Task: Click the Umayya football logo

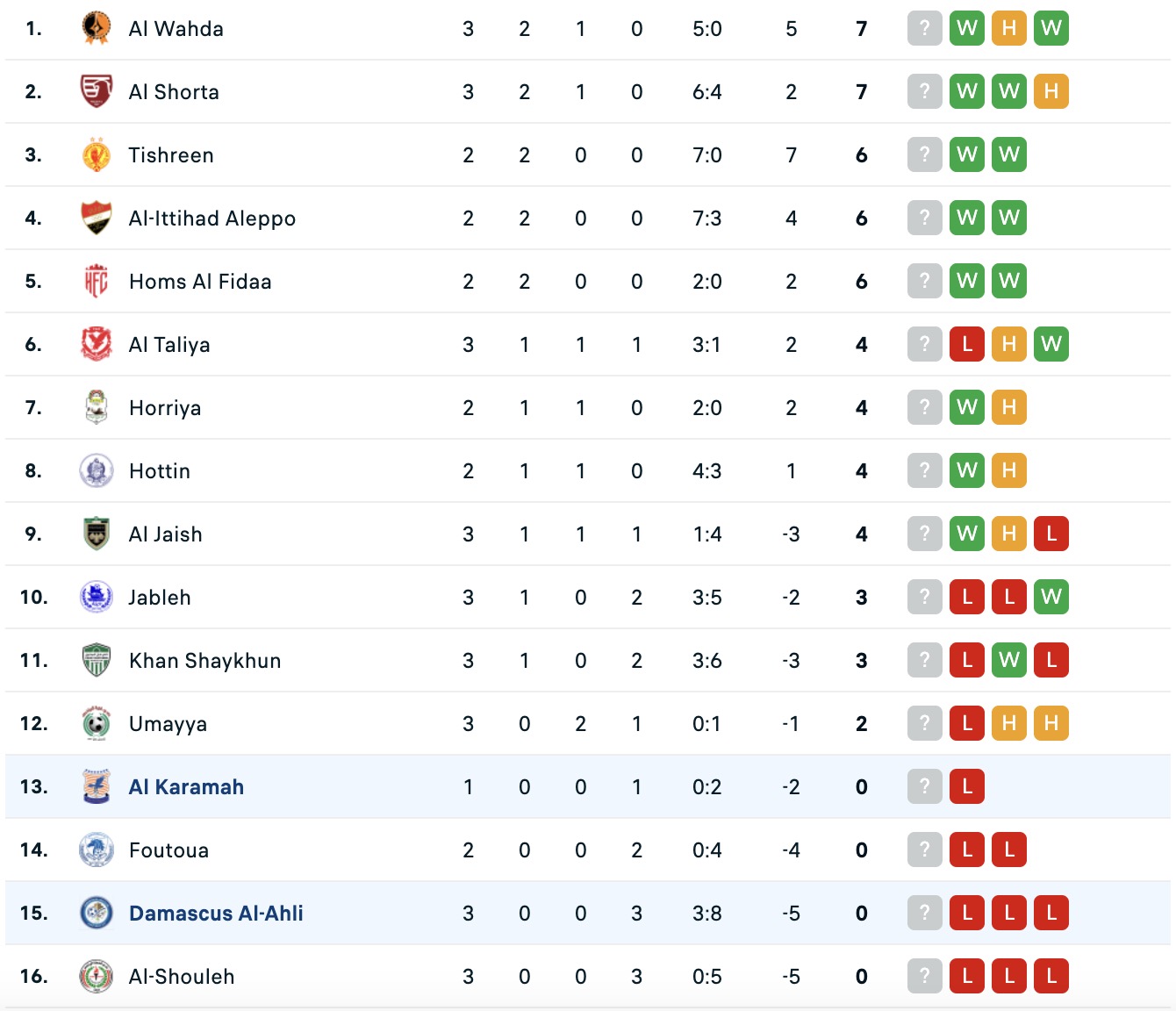Action: [x=97, y=723]
